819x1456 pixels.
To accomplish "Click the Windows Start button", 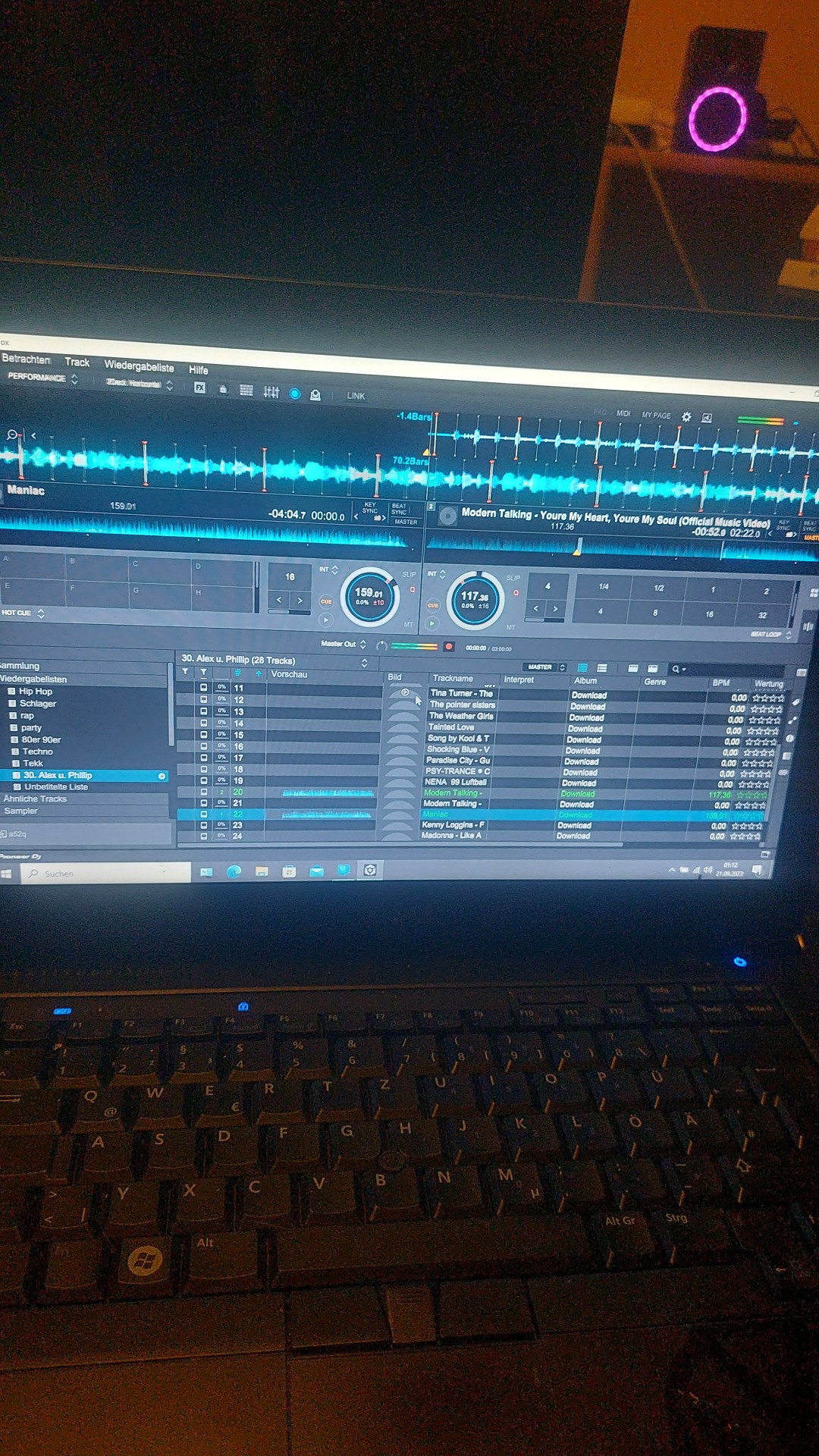I will click(6, 874).
